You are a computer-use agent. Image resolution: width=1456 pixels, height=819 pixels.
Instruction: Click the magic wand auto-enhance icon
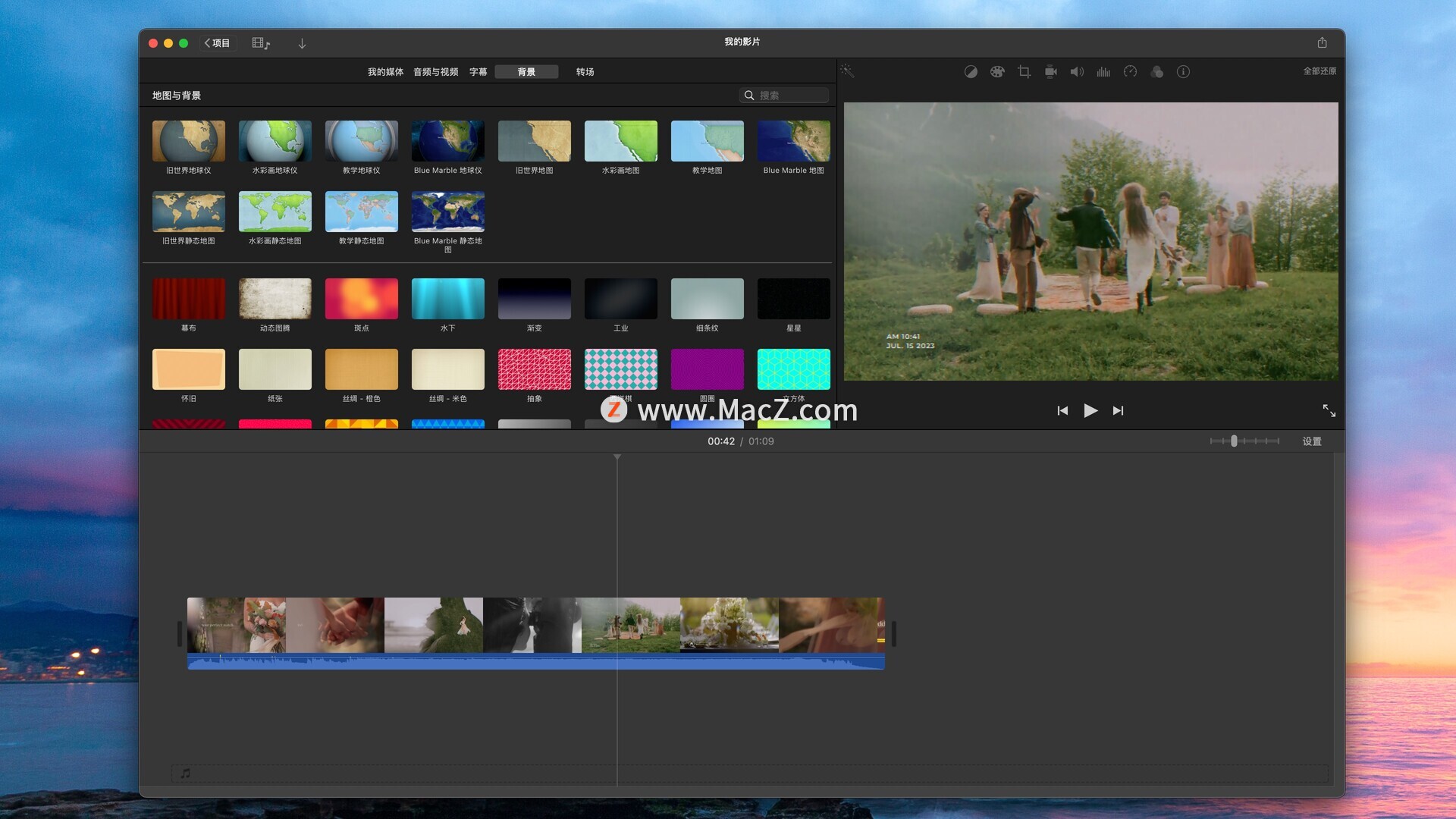coord(847,71)
